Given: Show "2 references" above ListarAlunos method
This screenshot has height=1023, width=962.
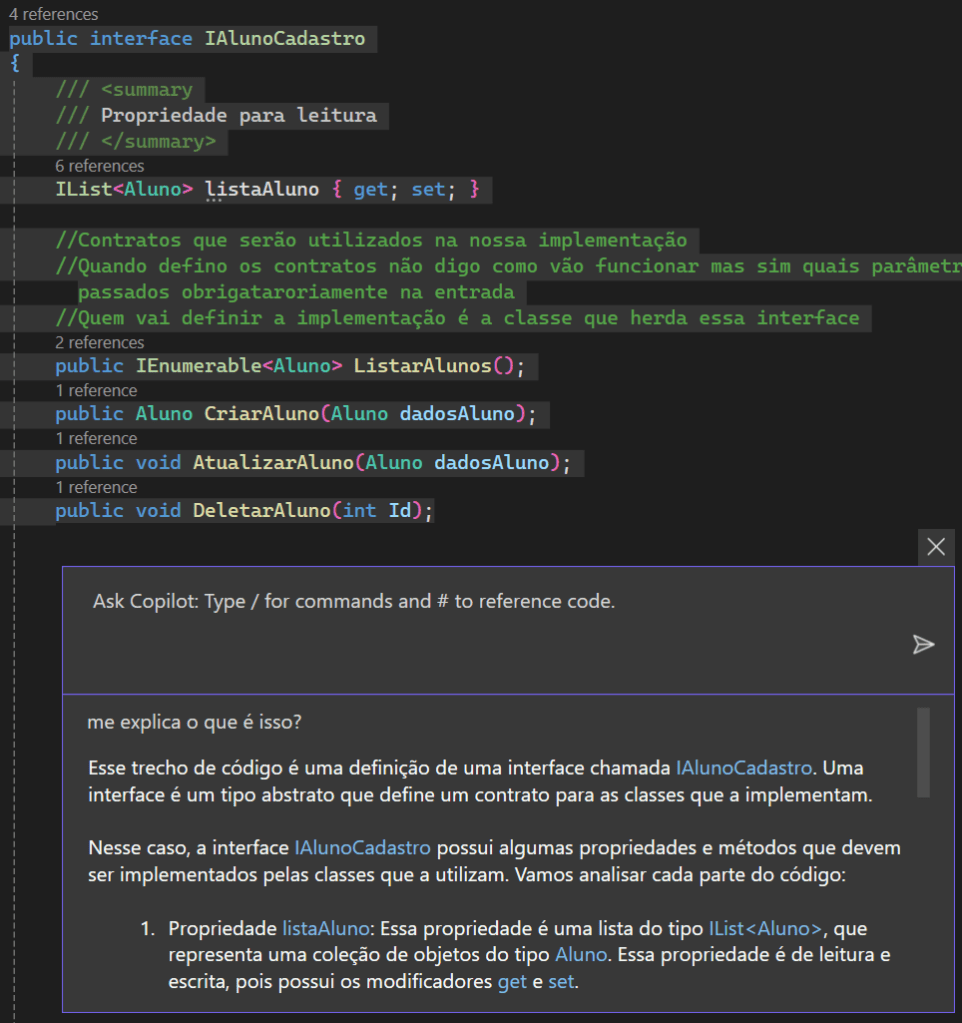Looking at the screenshot, I should [99, 342].
